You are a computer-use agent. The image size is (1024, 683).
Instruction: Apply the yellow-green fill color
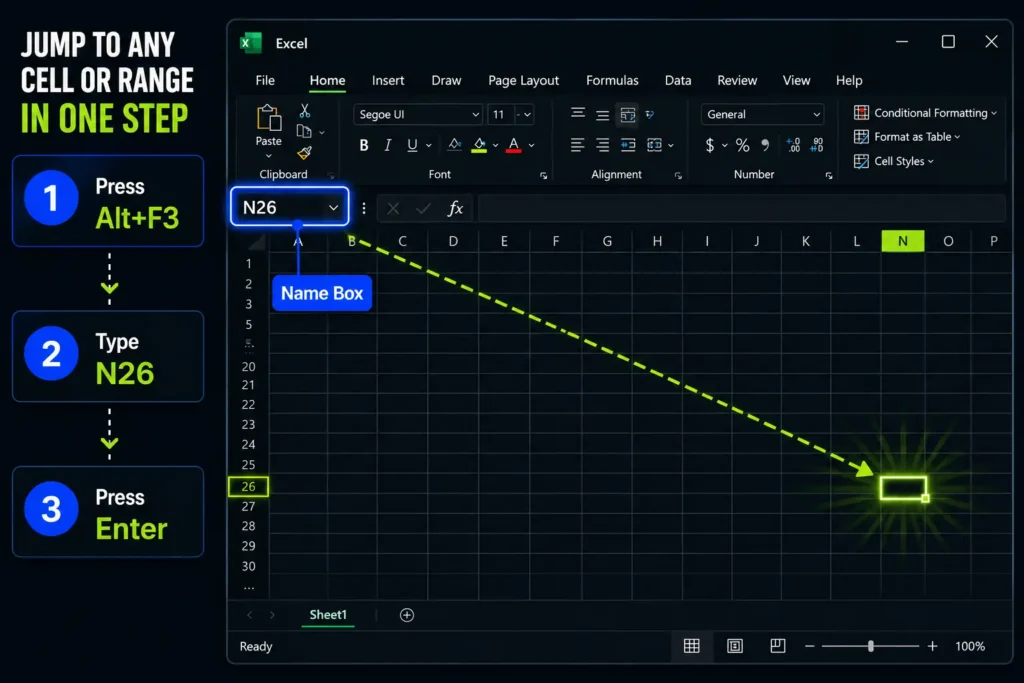click(479, 145)
